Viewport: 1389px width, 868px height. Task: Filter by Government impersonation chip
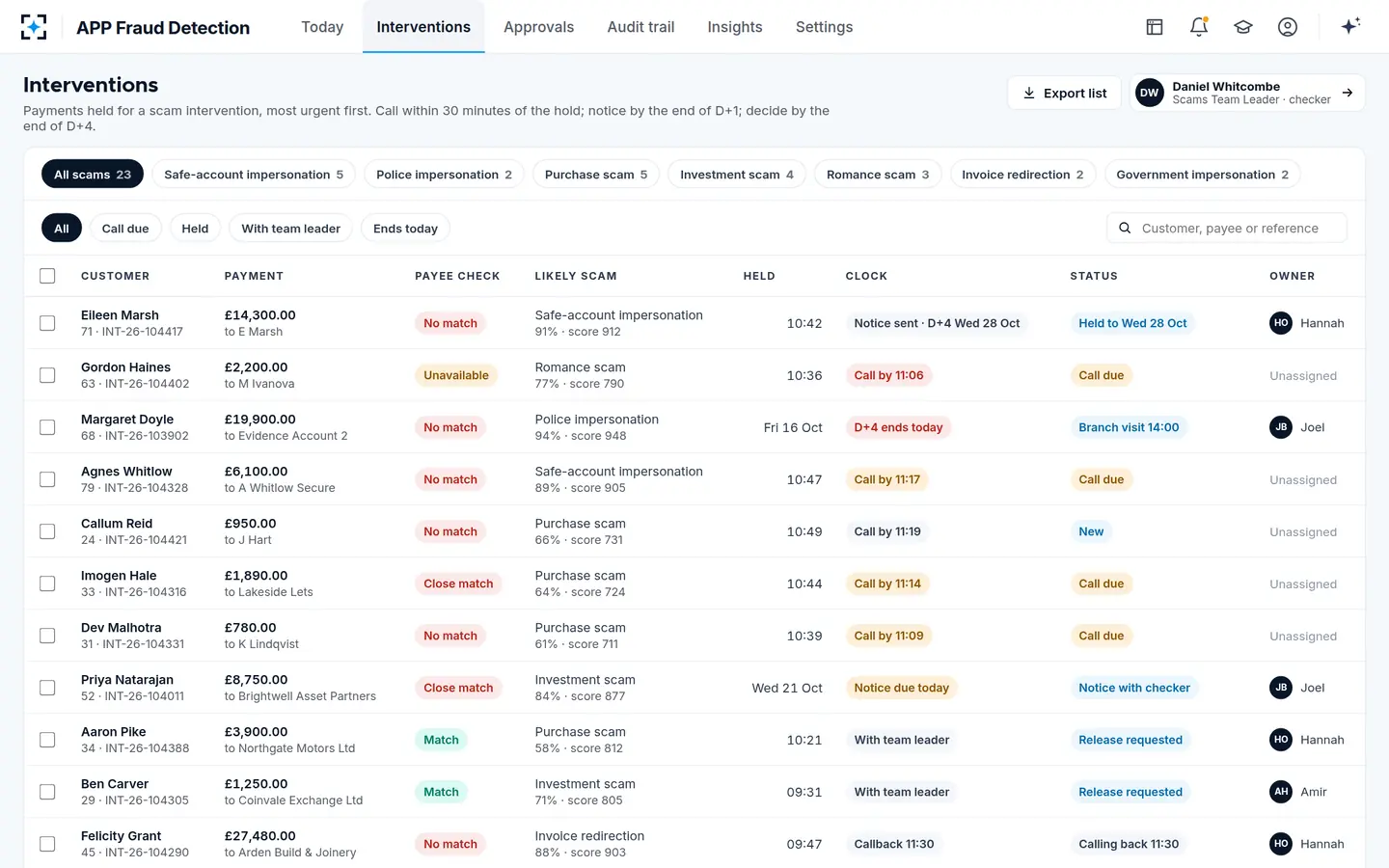[1202, 175]
